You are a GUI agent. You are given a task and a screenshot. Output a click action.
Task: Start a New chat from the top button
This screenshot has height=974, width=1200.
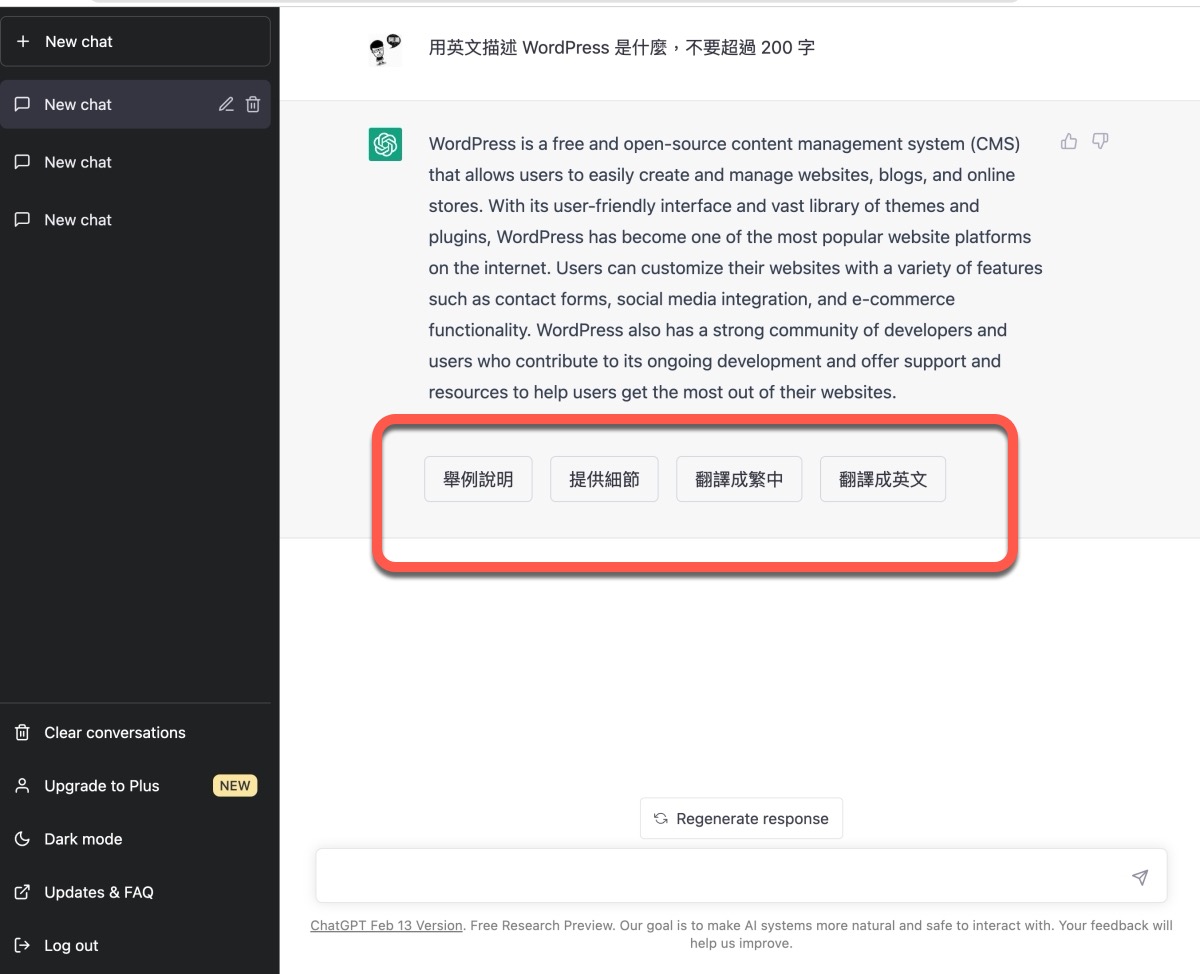point(135,42)
